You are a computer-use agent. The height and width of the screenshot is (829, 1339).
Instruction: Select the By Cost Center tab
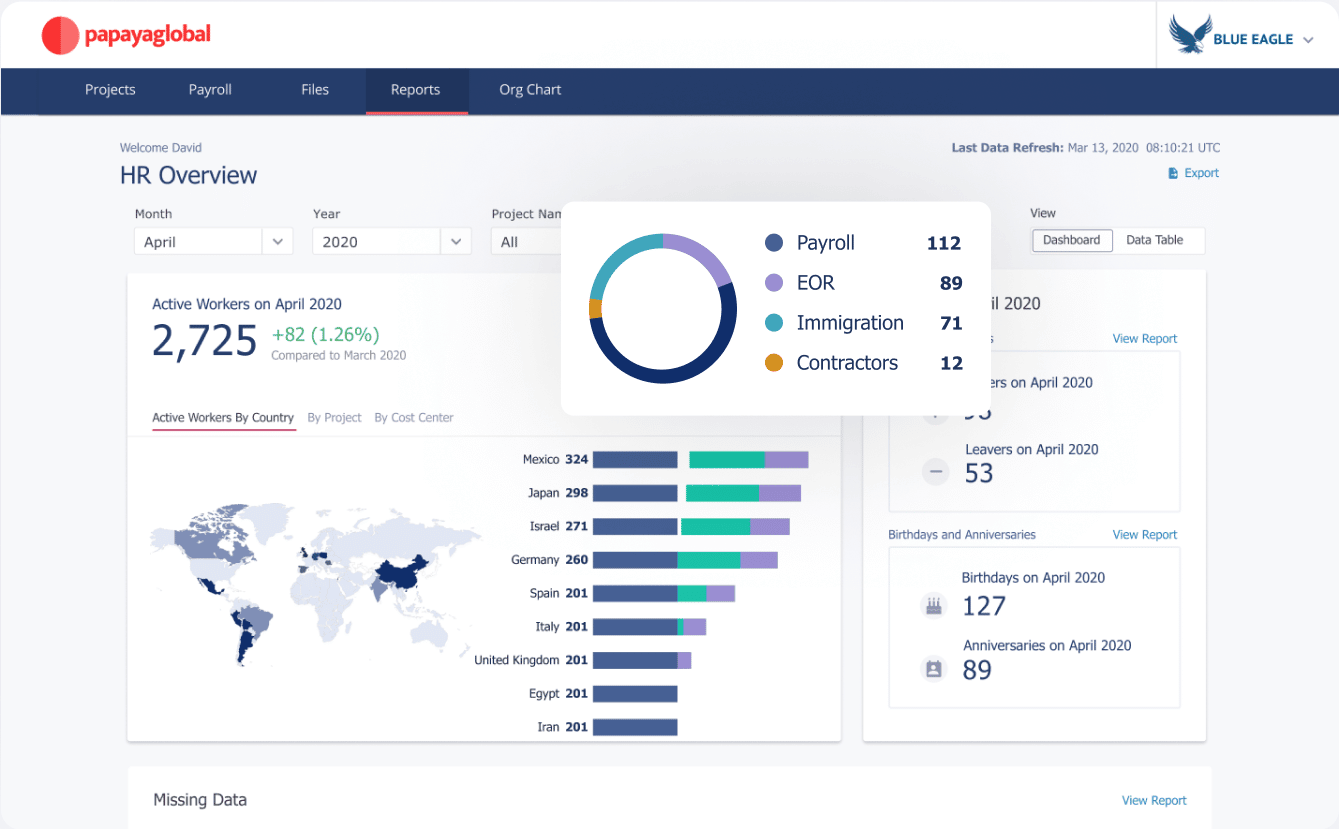tap(414, 418)
